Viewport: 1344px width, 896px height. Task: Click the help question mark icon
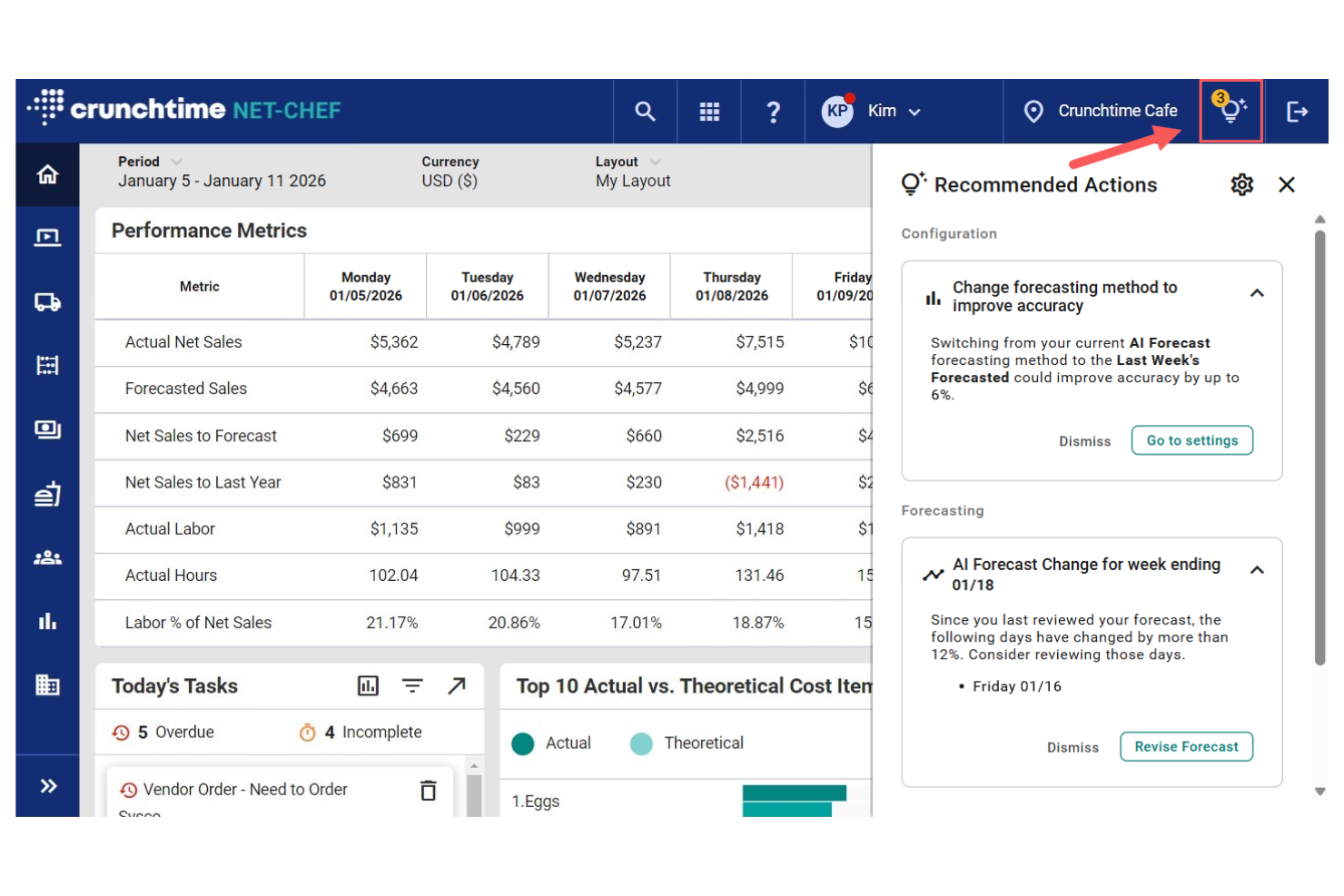point(773,111)
